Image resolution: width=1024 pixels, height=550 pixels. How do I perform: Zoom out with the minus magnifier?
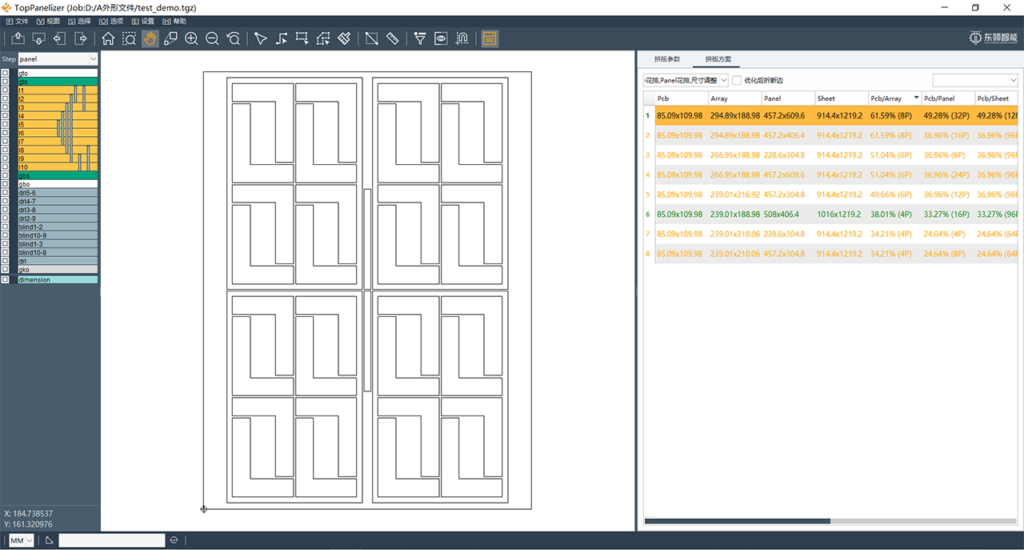[x=212, y=39]
